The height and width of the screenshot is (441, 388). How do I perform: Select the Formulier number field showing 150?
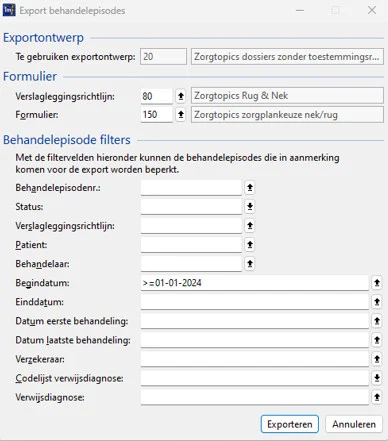pyautogui.click(x=157, y=115)
